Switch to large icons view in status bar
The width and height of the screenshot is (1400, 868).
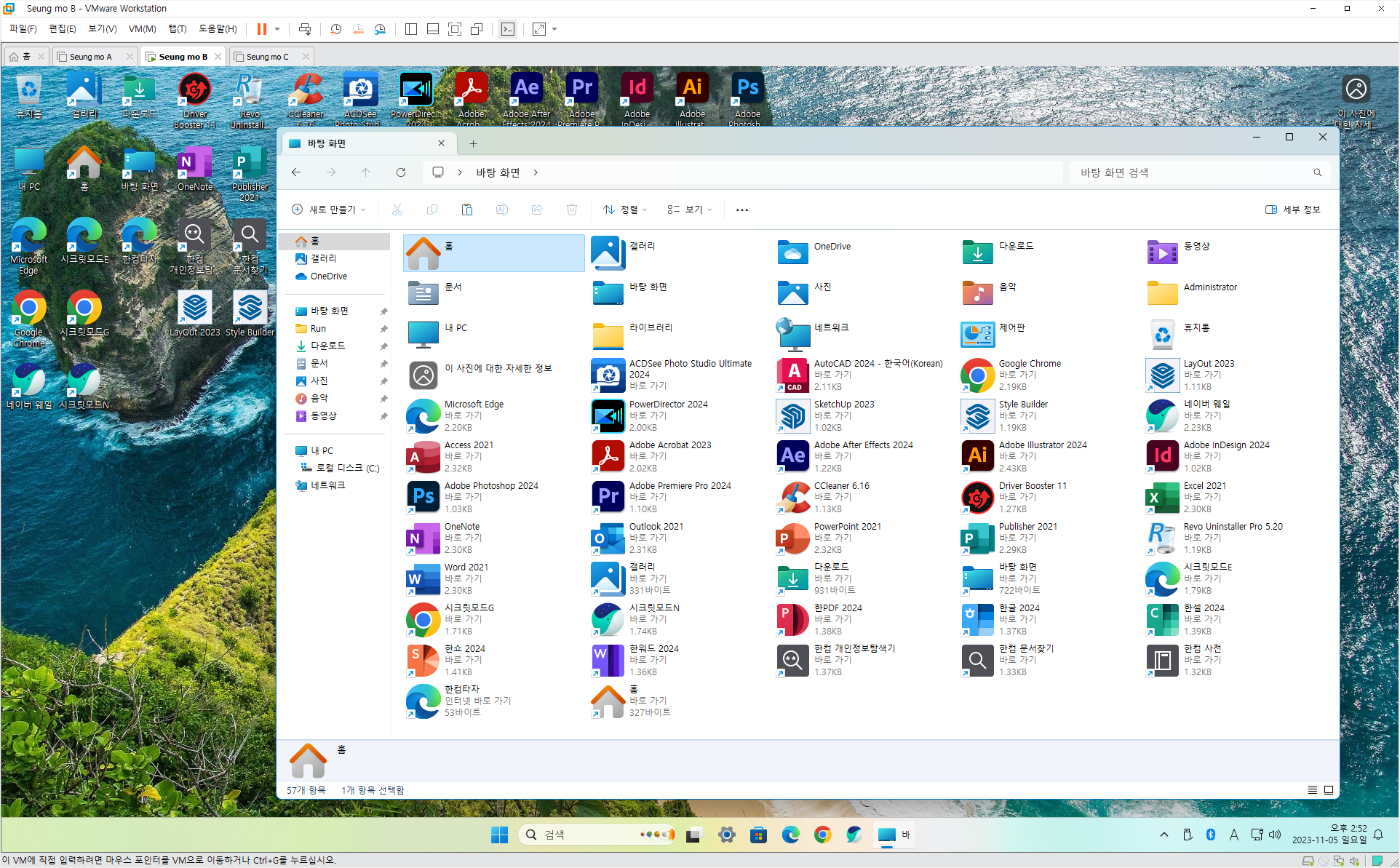coord(1329,790)
